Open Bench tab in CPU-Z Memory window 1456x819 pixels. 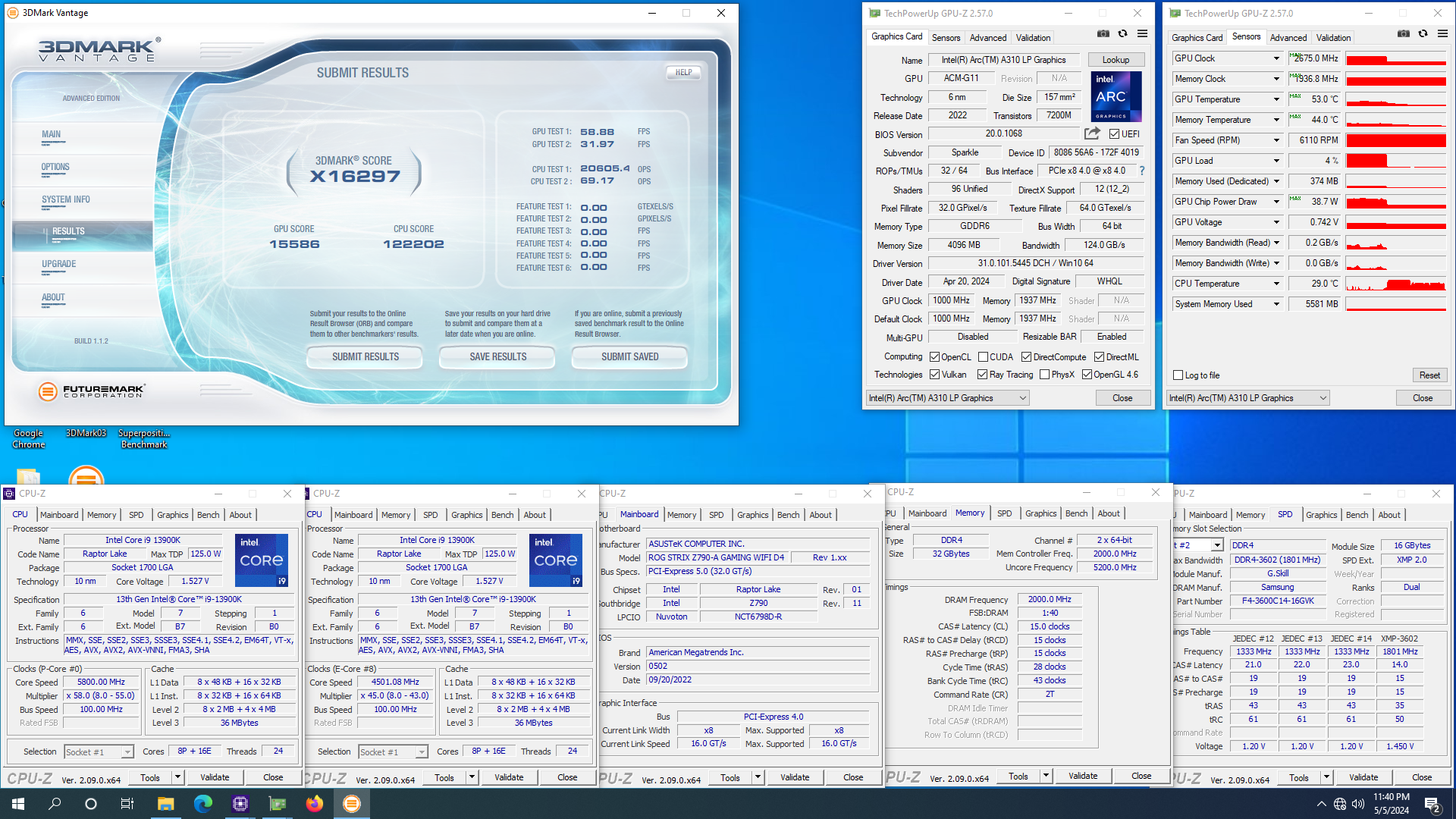coord(1076,513)
